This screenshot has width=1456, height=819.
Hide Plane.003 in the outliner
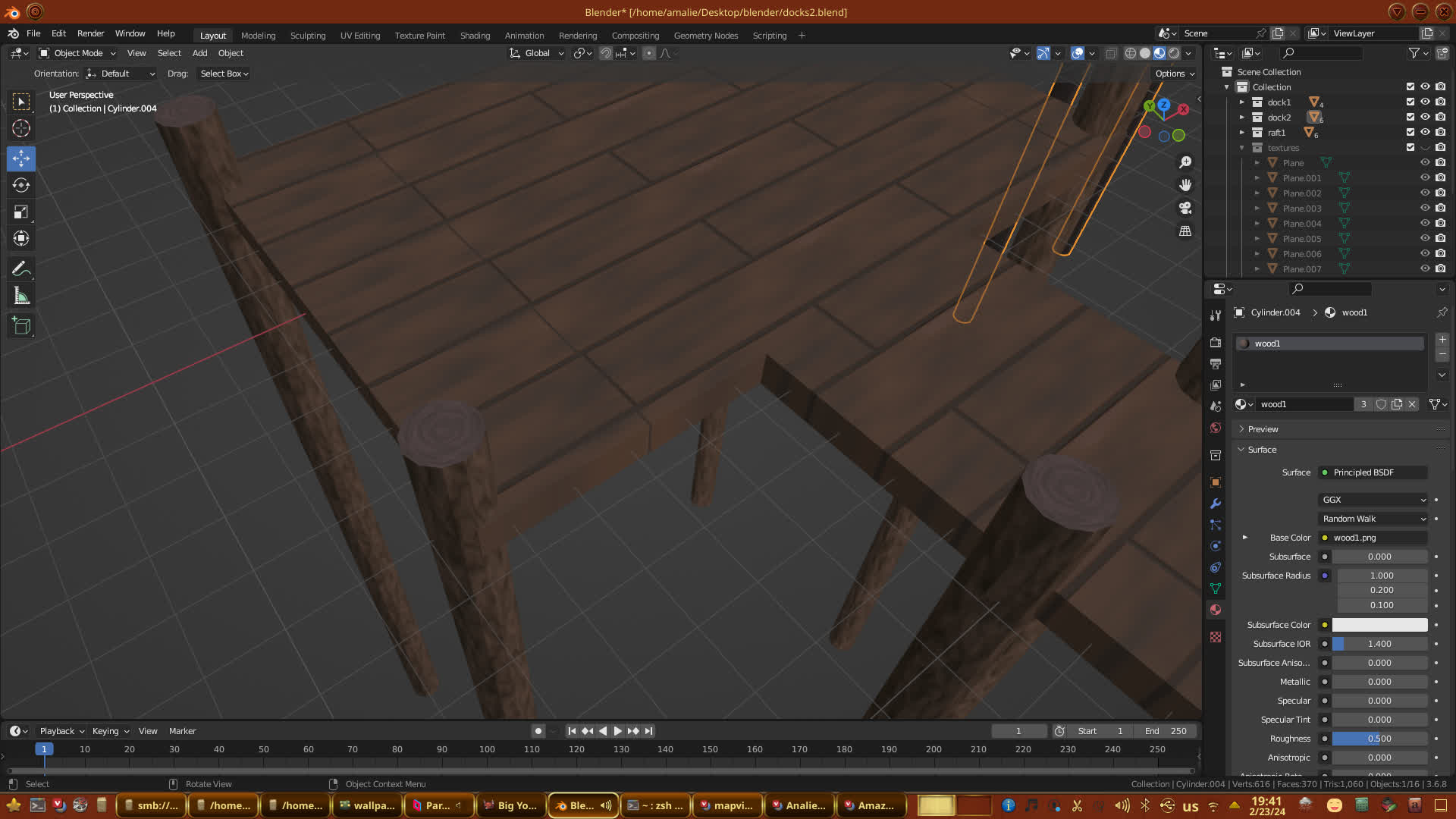(x=1425, y=208)
